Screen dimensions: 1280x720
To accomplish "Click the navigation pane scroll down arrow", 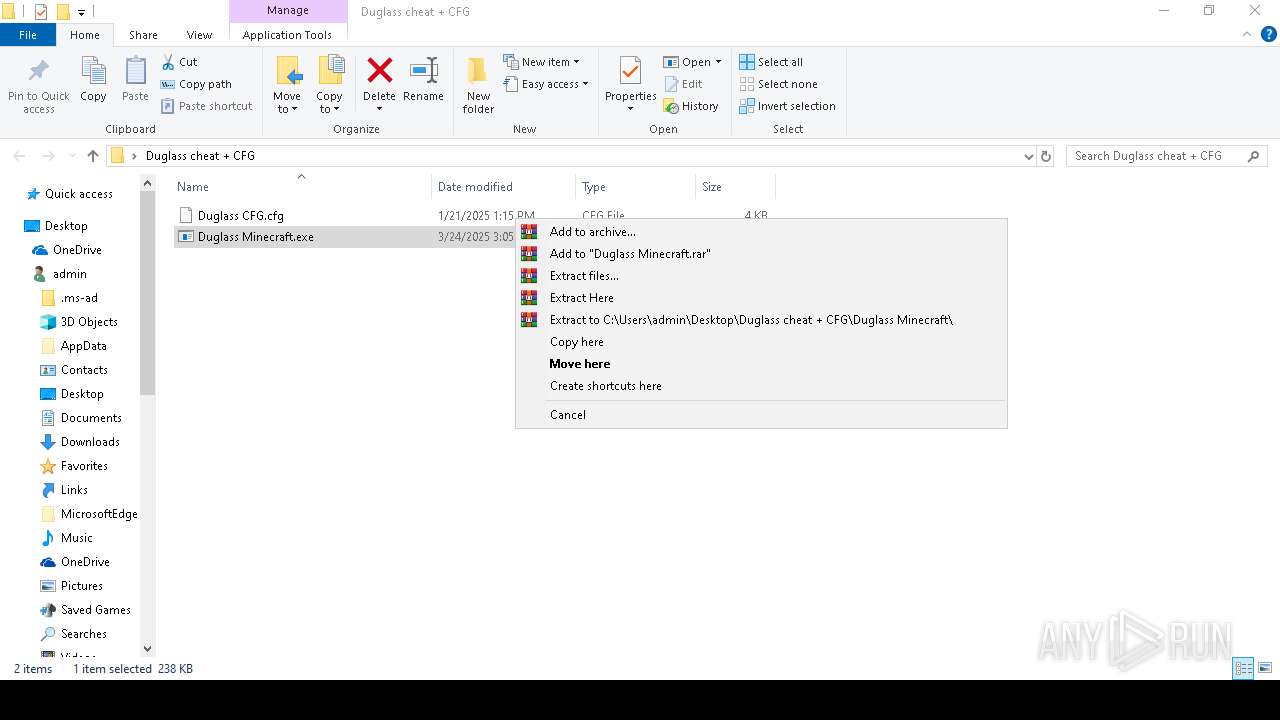I will tap(148, 648).
